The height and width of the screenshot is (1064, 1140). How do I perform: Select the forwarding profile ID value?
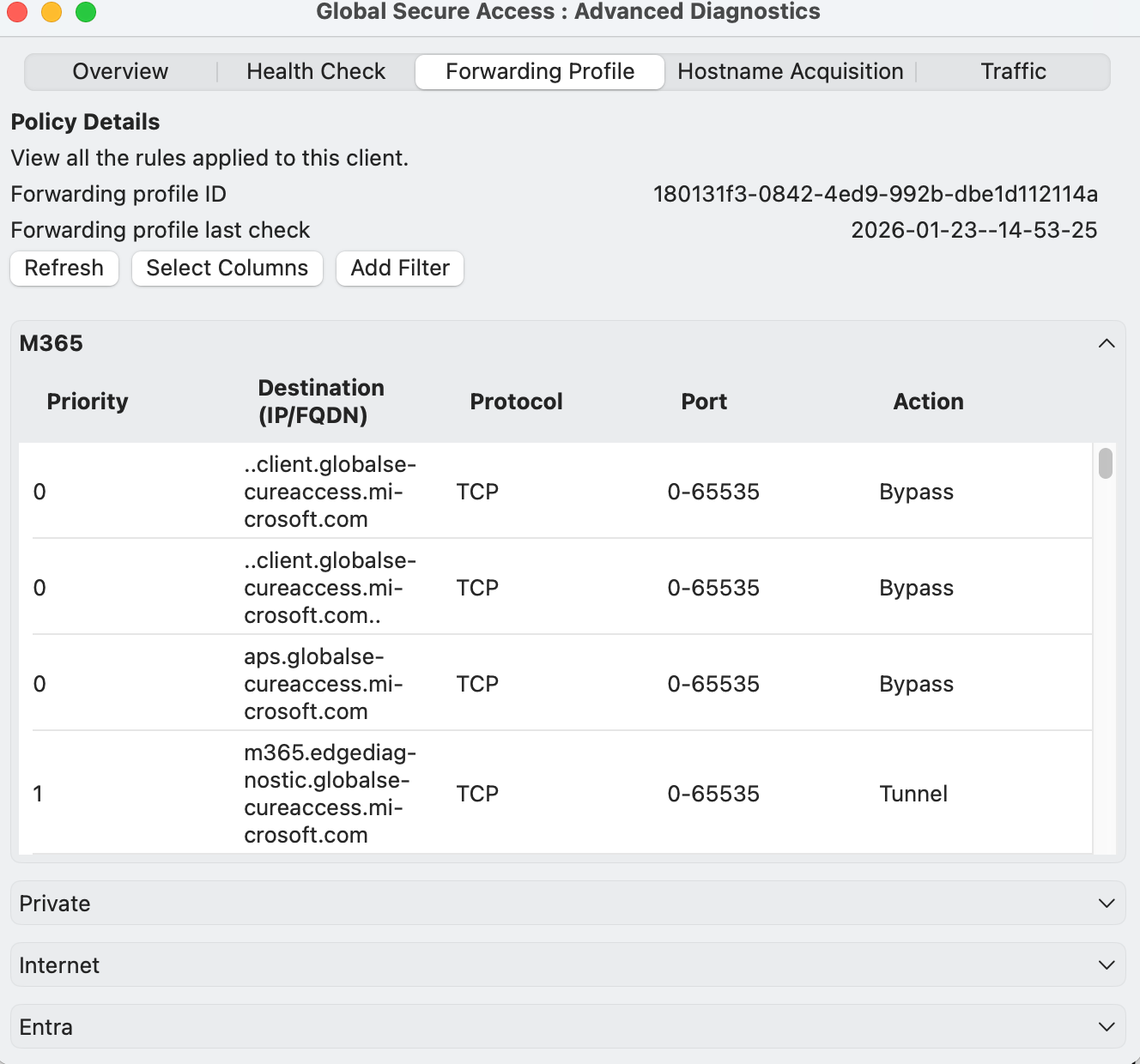pos(876,194)
